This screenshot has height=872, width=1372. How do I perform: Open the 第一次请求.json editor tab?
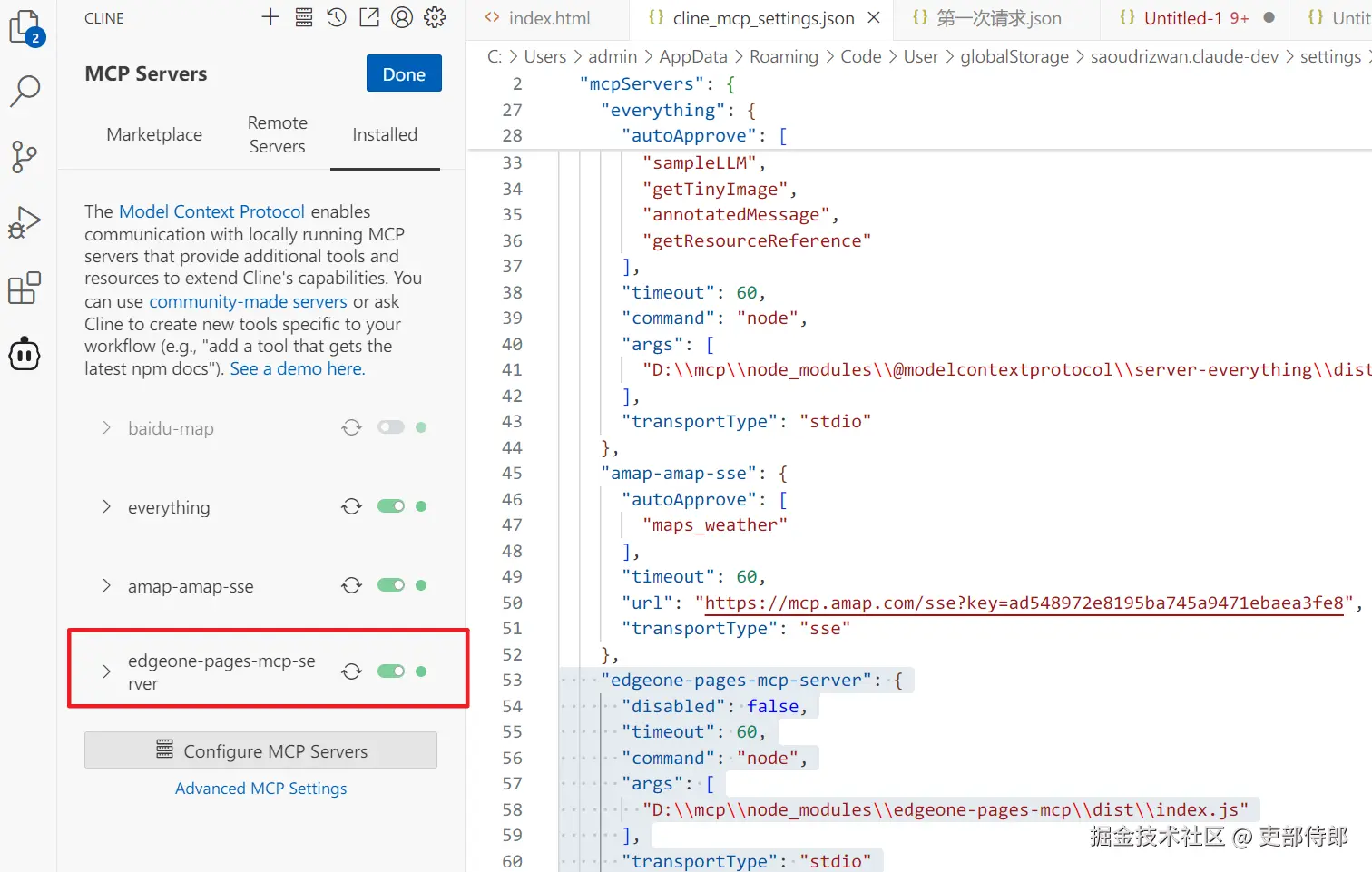[998, 18]
